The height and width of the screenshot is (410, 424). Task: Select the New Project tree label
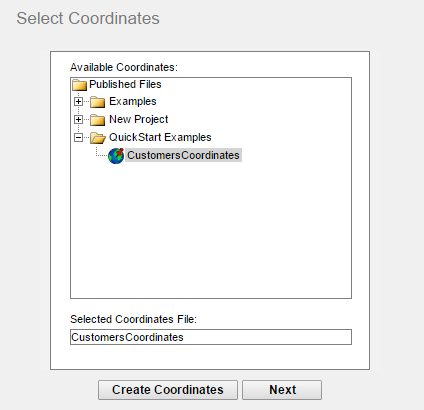pos(139,119)
